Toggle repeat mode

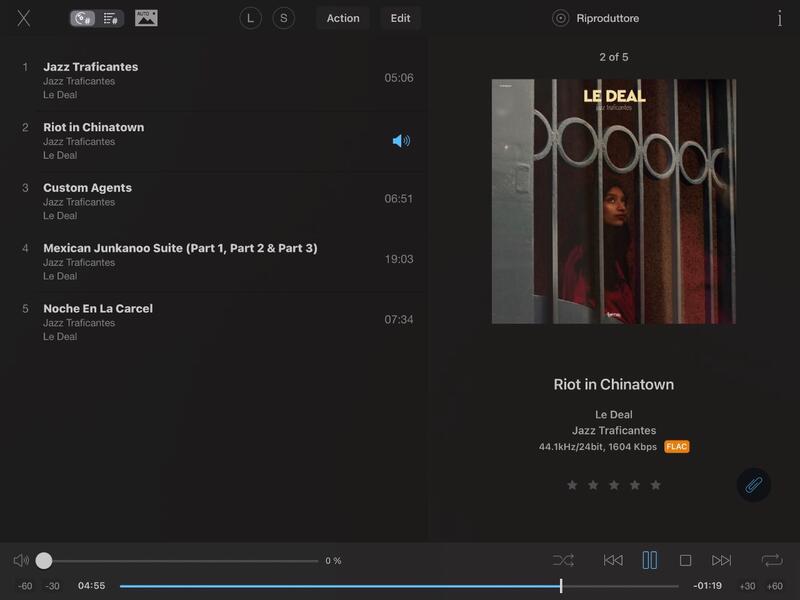(771, 561)
